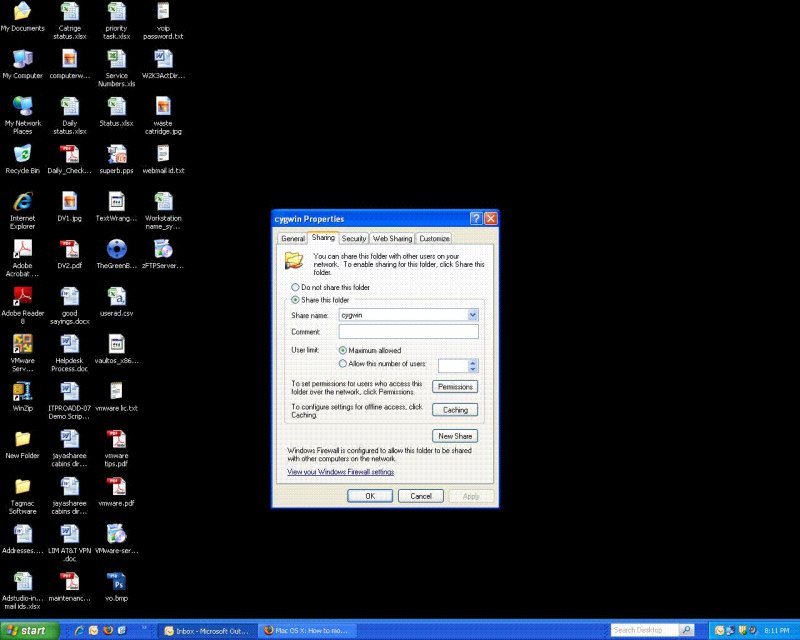Click the help question mark in cygwin Properties
Viewport: 800px width, 640px height.
tap(476, 218)
